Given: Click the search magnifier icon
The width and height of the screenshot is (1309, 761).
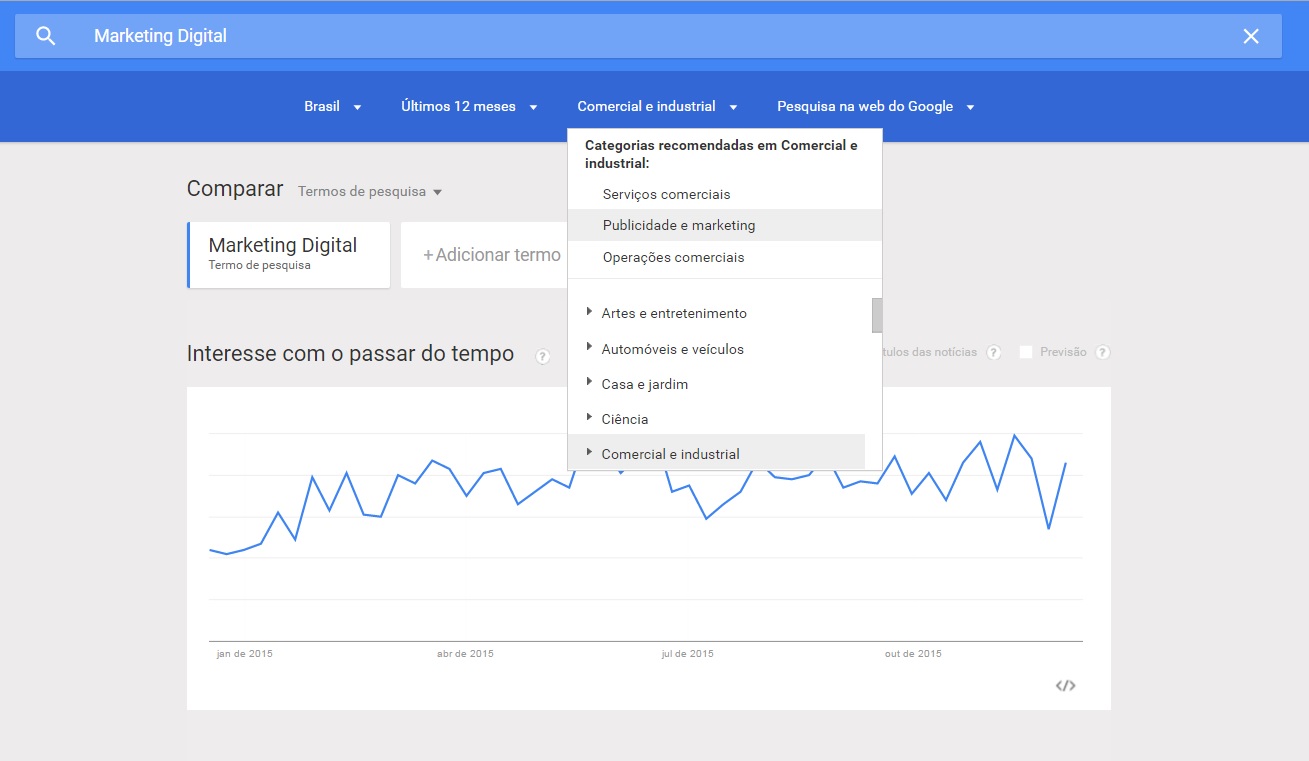Looking at the screenshot, I should point(45,36).
